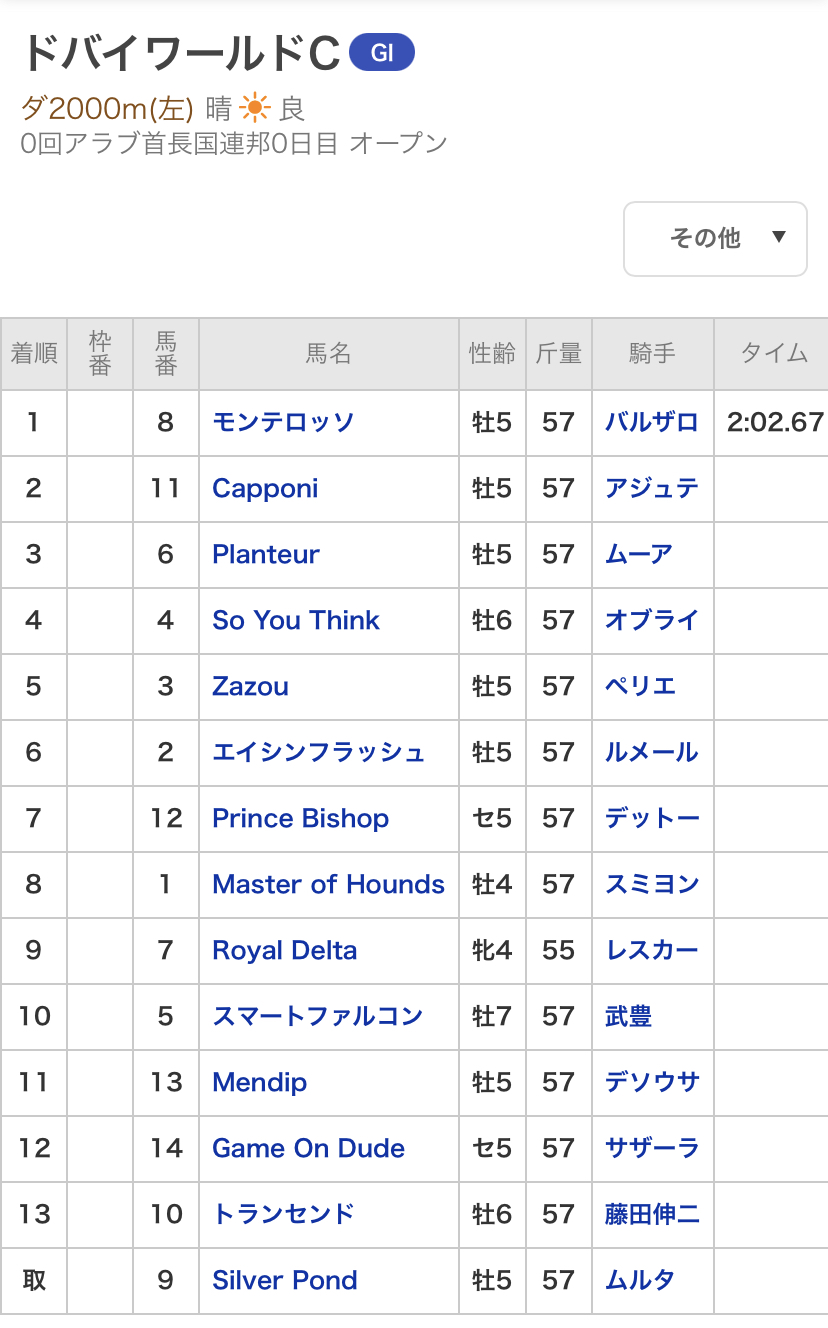The width and height of the screenshot is (828, 1328).
Task: Click the タイム column header
Action: [773, 354]
